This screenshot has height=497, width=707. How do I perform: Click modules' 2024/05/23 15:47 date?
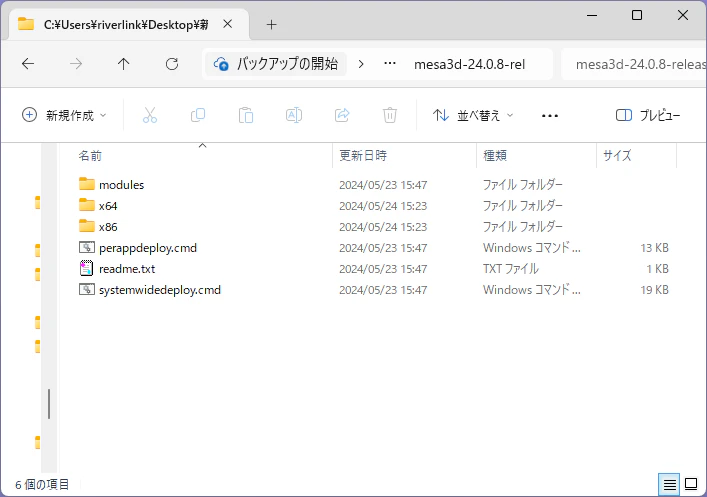383,185
